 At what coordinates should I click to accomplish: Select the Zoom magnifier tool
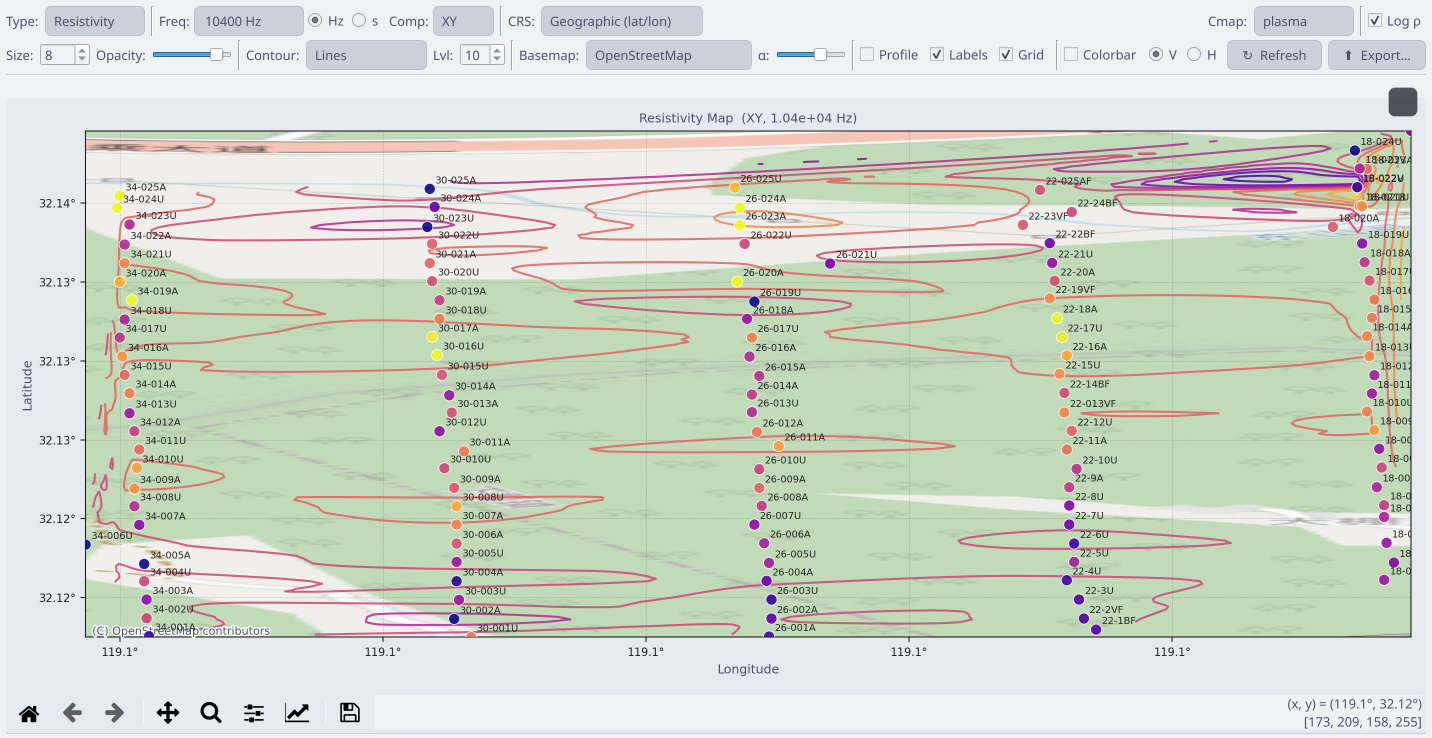click(x=211, y=713)
